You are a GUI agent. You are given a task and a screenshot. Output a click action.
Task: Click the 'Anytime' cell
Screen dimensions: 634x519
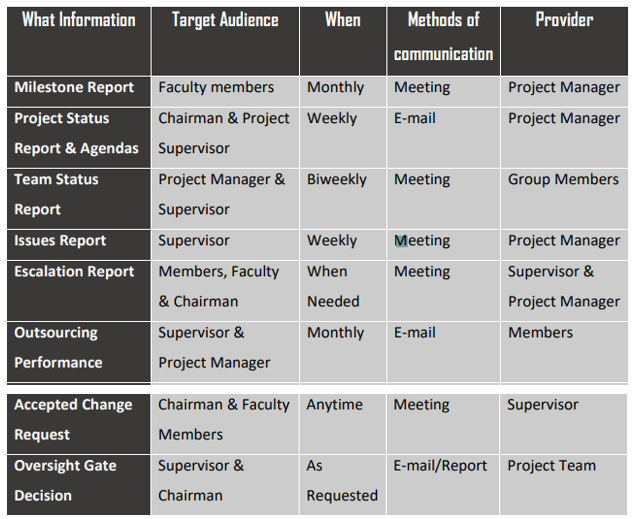pos(343,424)
